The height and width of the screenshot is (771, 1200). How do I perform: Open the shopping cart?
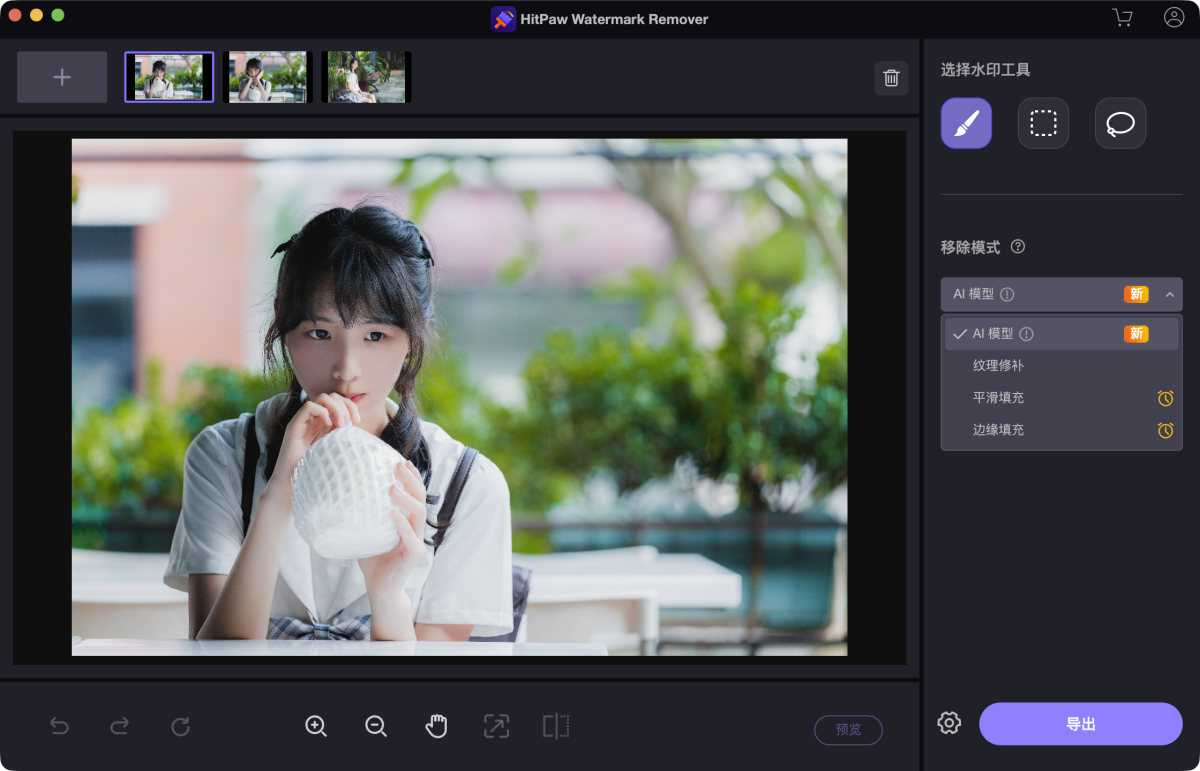pyautogui.click(x=1122, y=18)
